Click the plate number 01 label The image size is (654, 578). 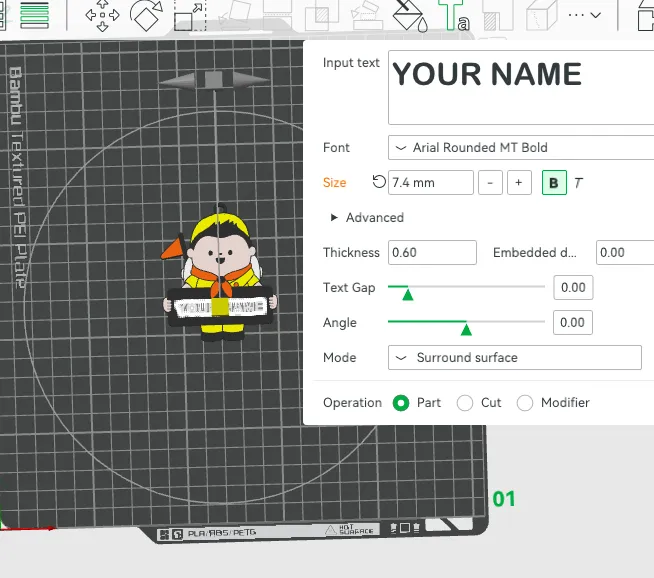[x=503, y=499]
